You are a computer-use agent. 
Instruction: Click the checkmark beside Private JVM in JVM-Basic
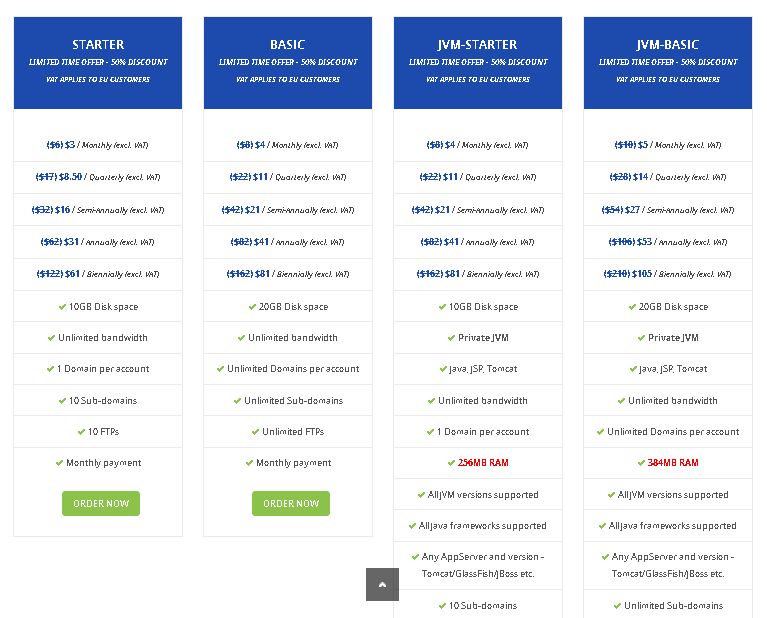point(641,338)
